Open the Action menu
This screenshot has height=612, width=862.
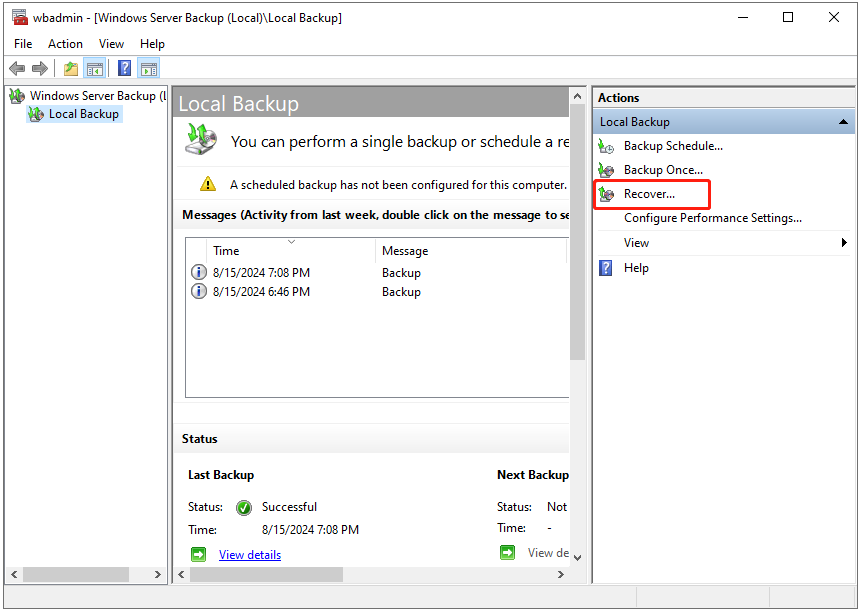[x=65, y=44]
